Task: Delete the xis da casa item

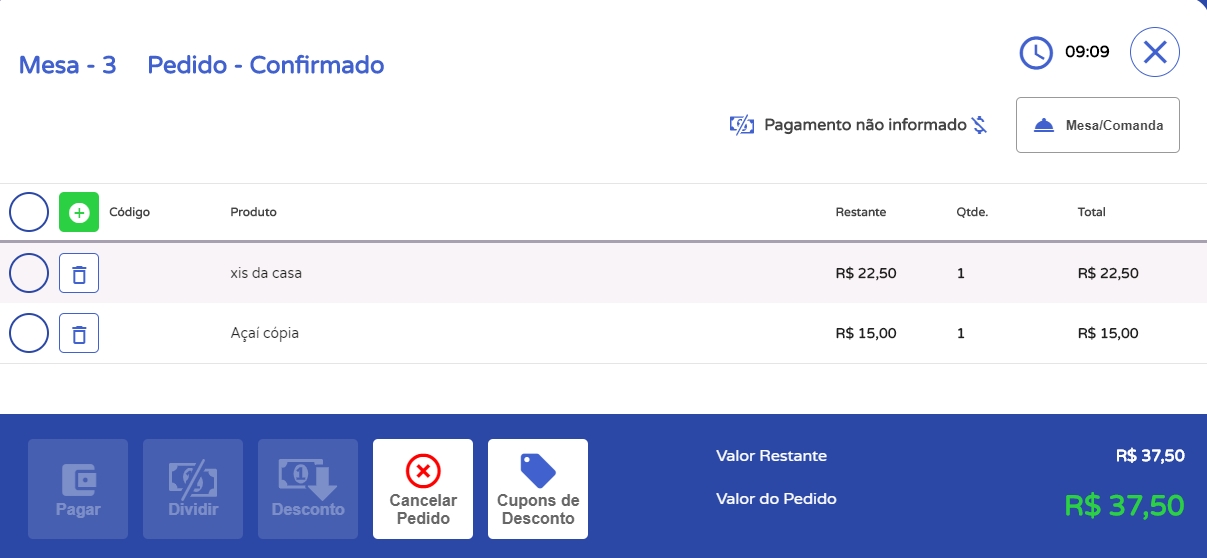Action: point(79,273)
